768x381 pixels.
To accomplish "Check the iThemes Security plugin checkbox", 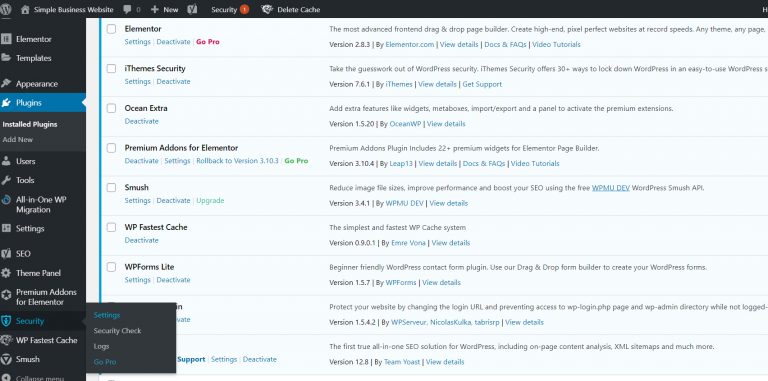I will pos(112,69).
